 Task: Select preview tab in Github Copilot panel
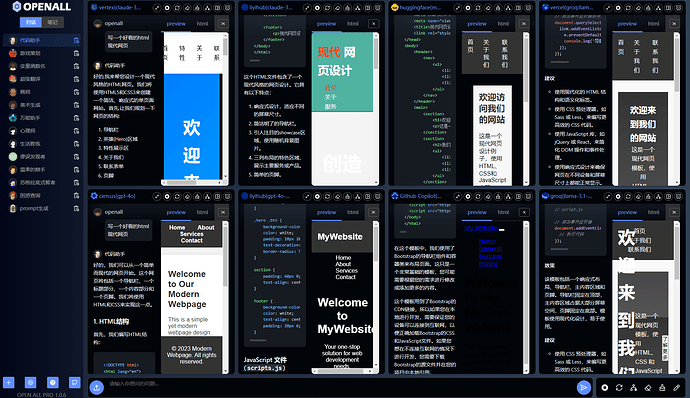[477, 212]
